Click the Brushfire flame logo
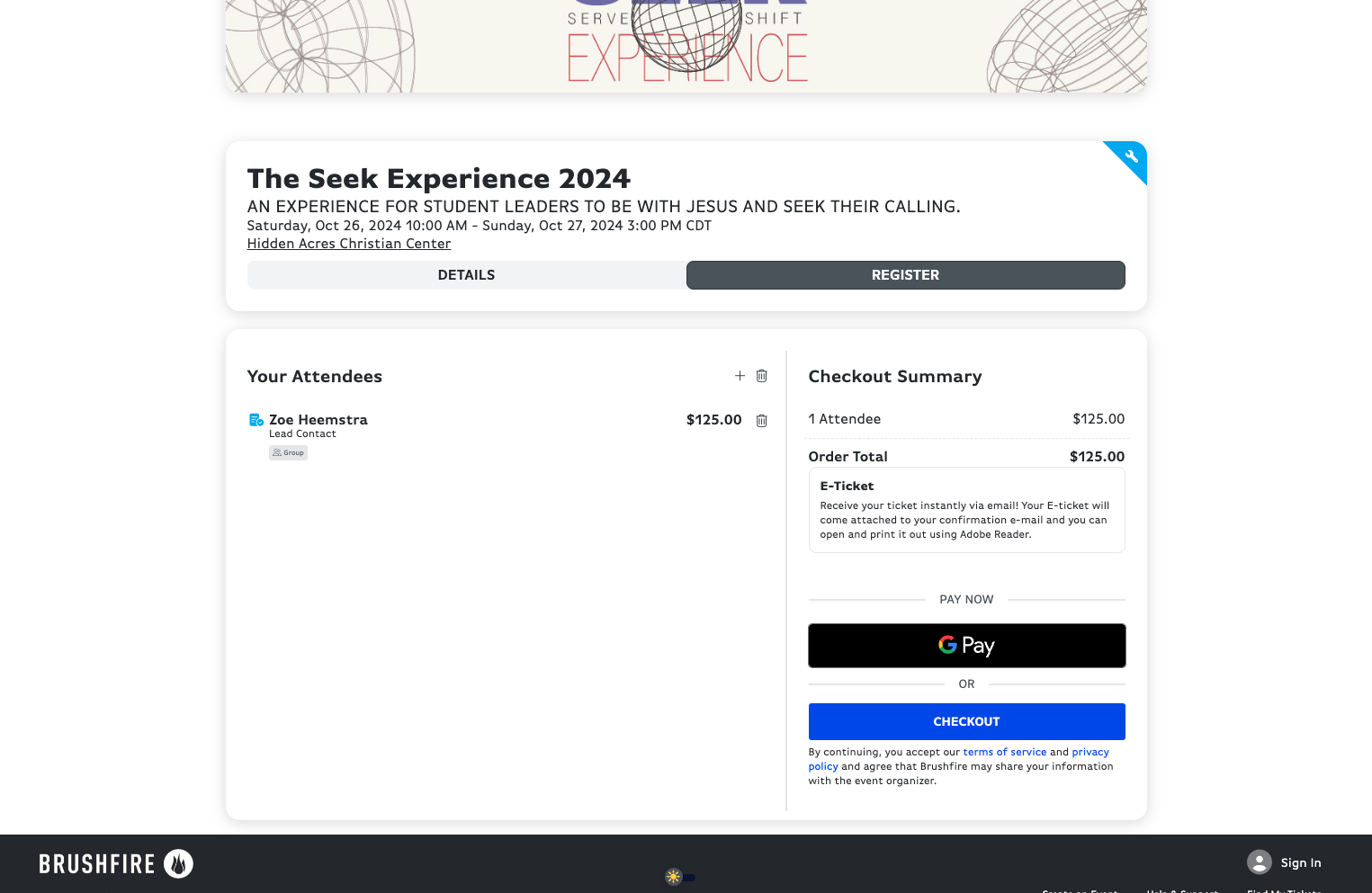Viewport: 1372px width, 893px height. (x=178, y=863)
